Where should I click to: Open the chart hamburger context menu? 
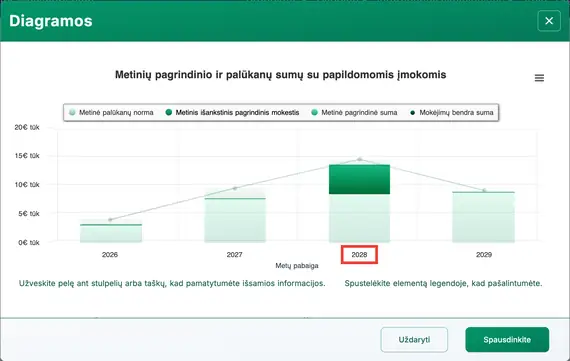pyautogui.click(x=539, y=78)
